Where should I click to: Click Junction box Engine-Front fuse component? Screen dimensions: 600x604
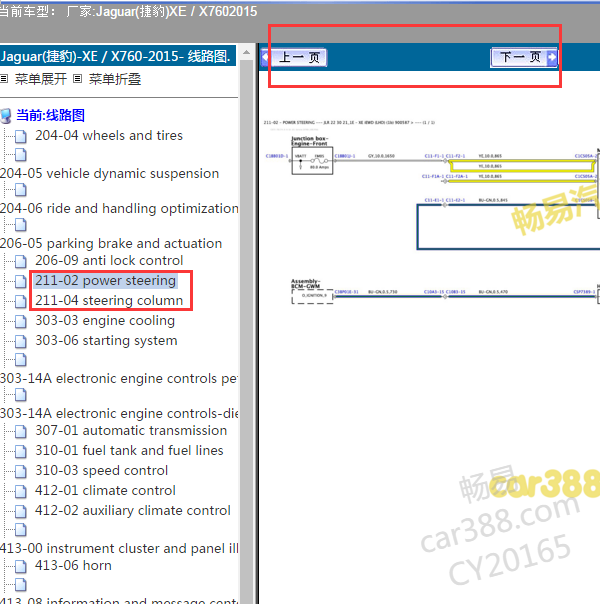tap(312, 161)
